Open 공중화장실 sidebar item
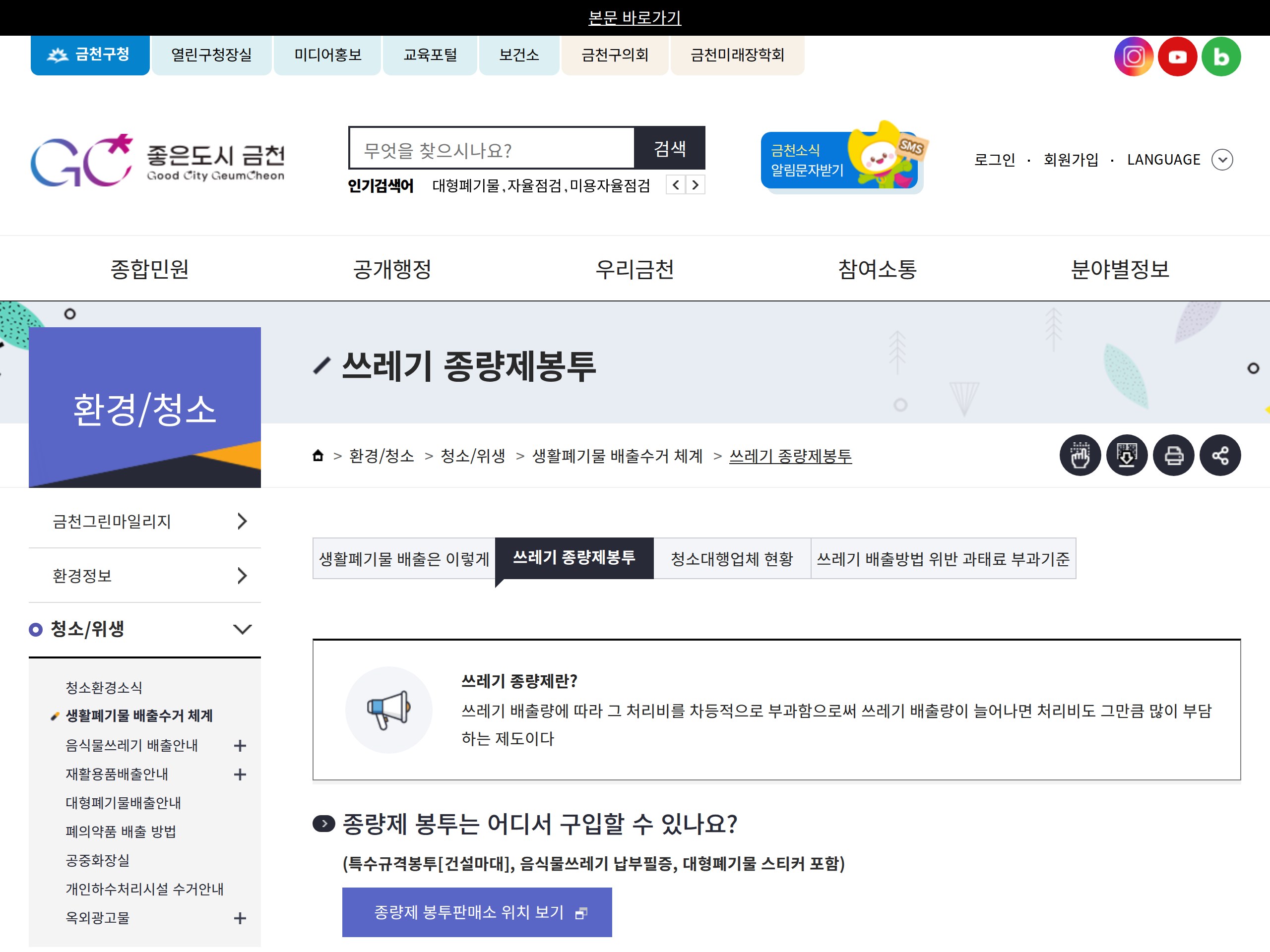 click(97, 860)
